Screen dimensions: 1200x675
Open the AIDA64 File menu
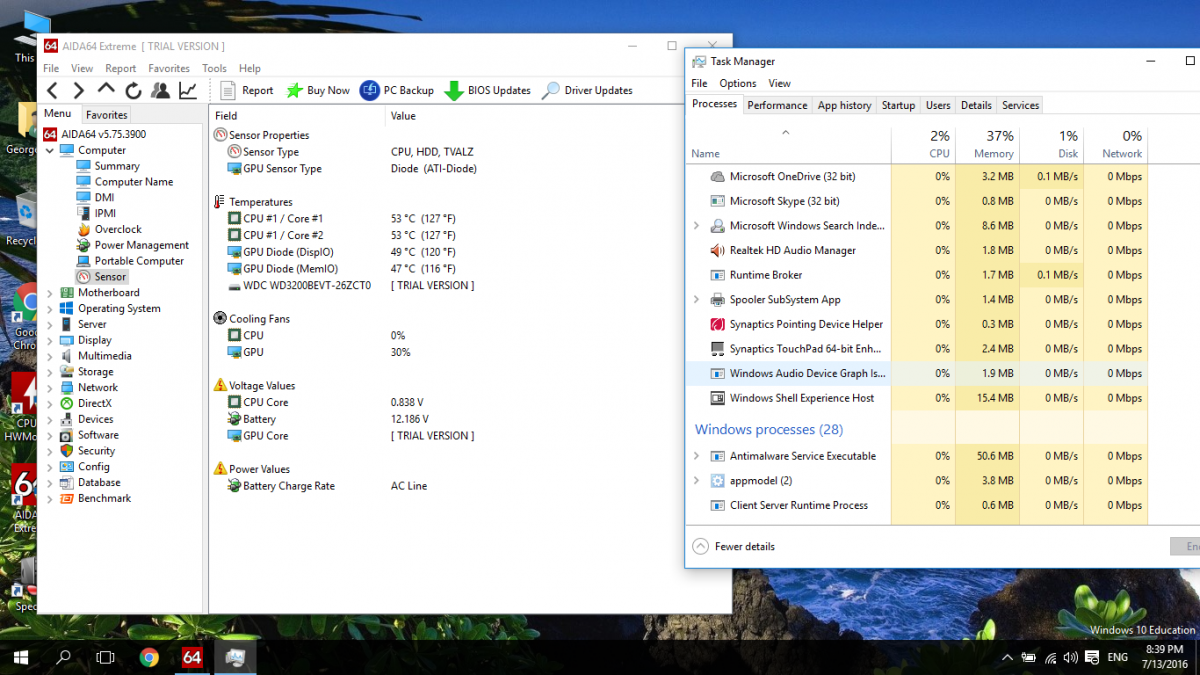coord(51,68)
